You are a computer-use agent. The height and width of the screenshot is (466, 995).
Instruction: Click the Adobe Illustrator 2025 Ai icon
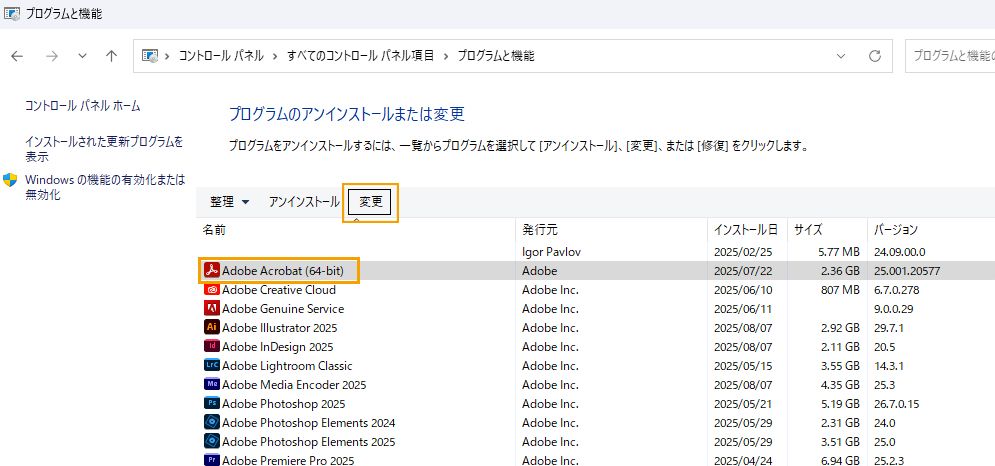pyautogui.click(x=211, y=328)
